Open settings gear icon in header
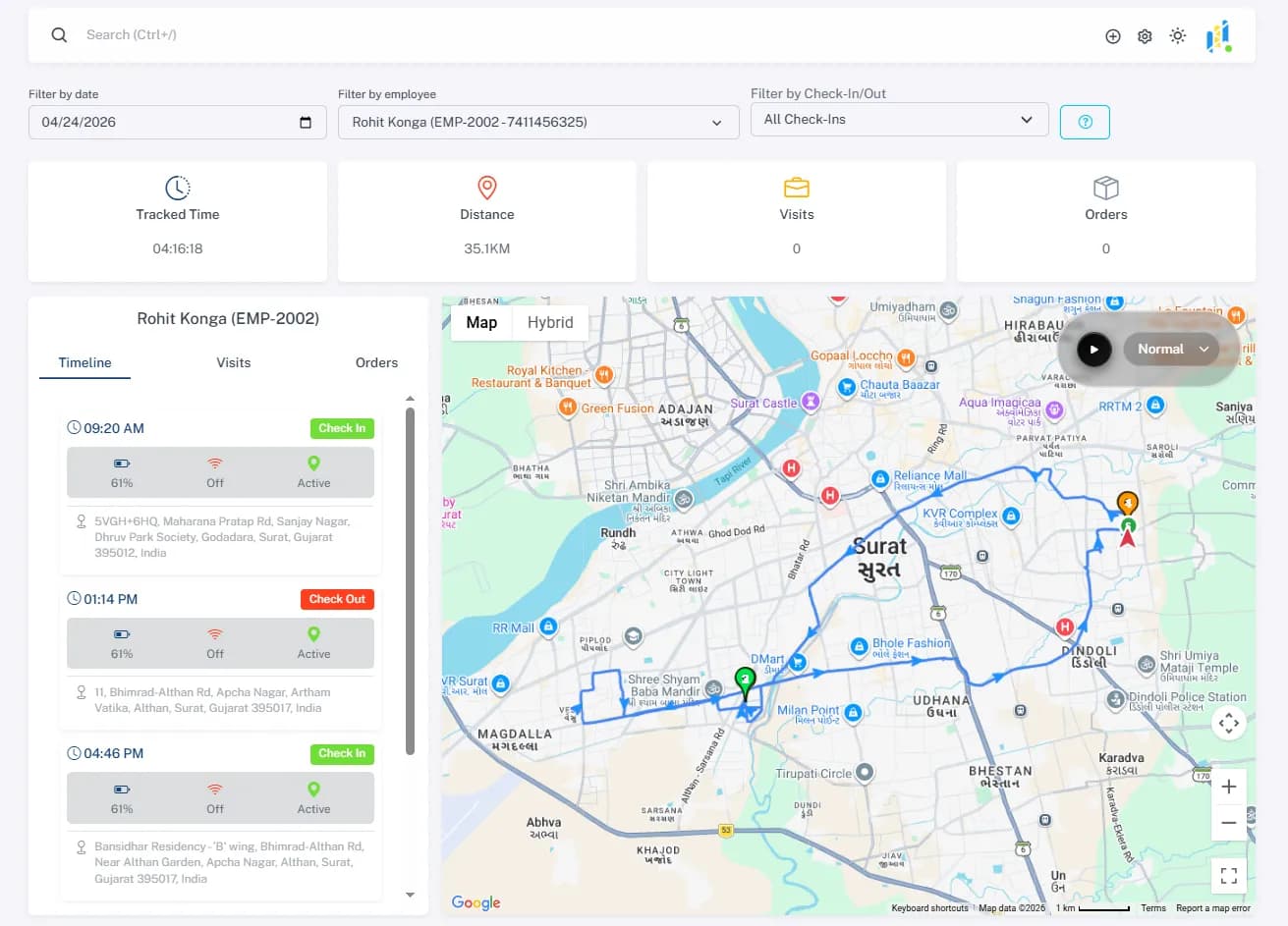Viewport: 1288px width, 926px height. (1145, 36)
